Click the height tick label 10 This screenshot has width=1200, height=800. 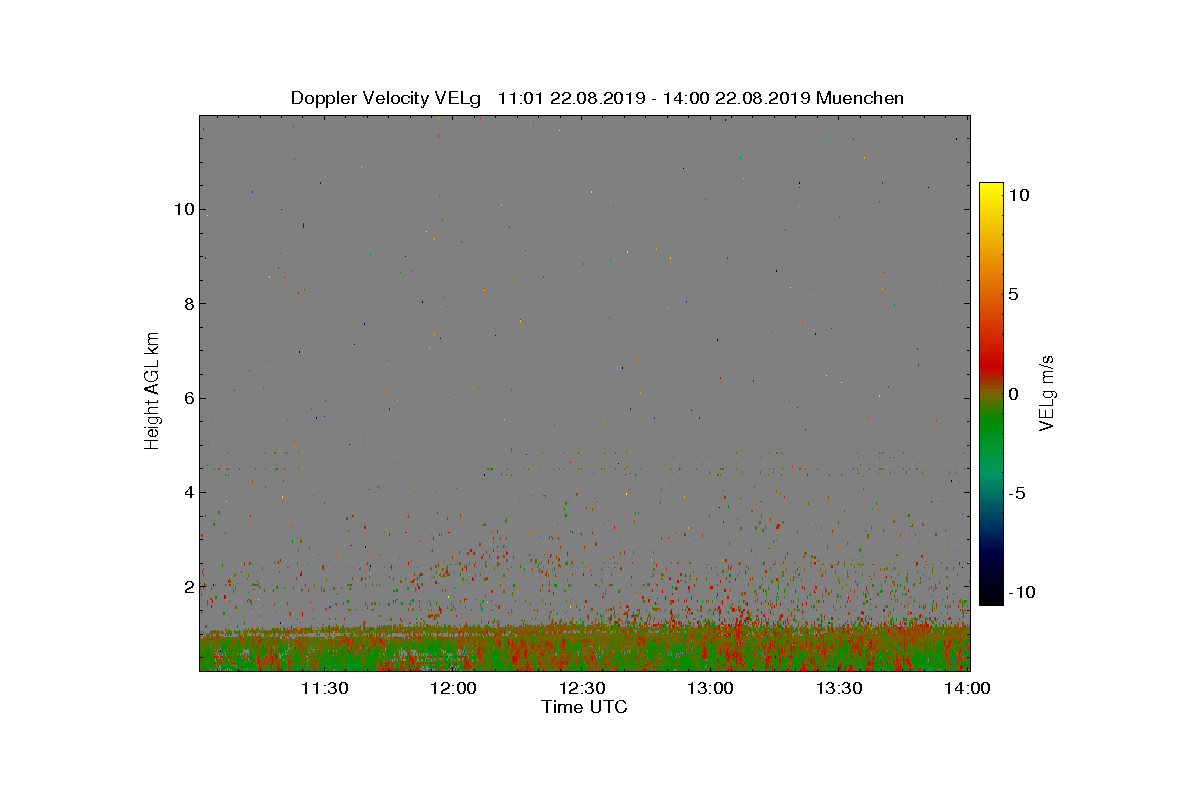coord(183,210)
